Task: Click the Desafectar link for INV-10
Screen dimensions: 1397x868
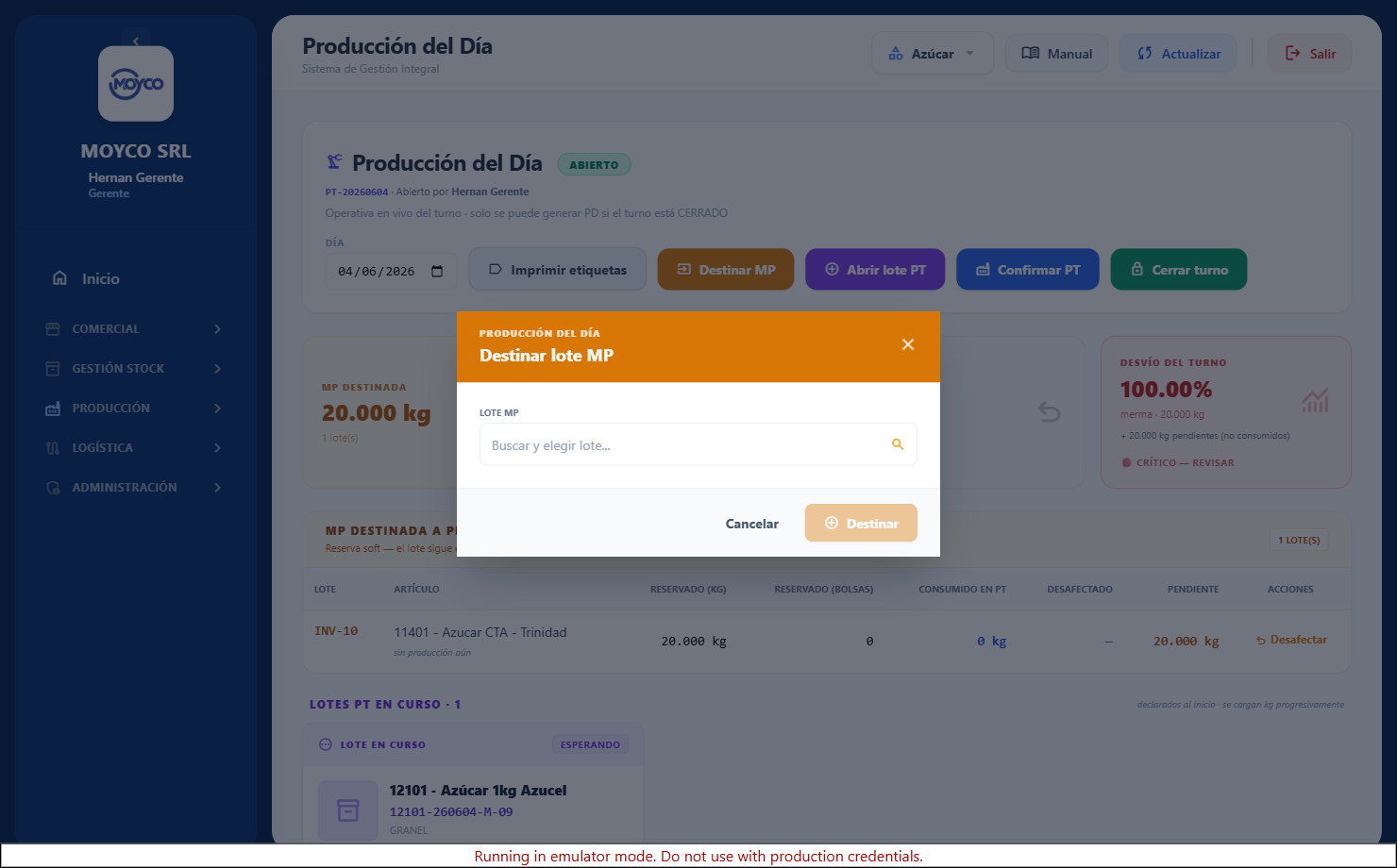Action: [x=1291, y=640]
